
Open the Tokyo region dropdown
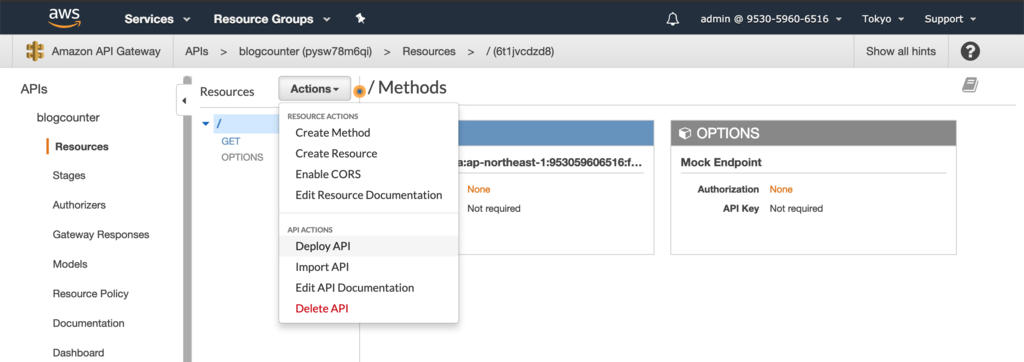883,19
